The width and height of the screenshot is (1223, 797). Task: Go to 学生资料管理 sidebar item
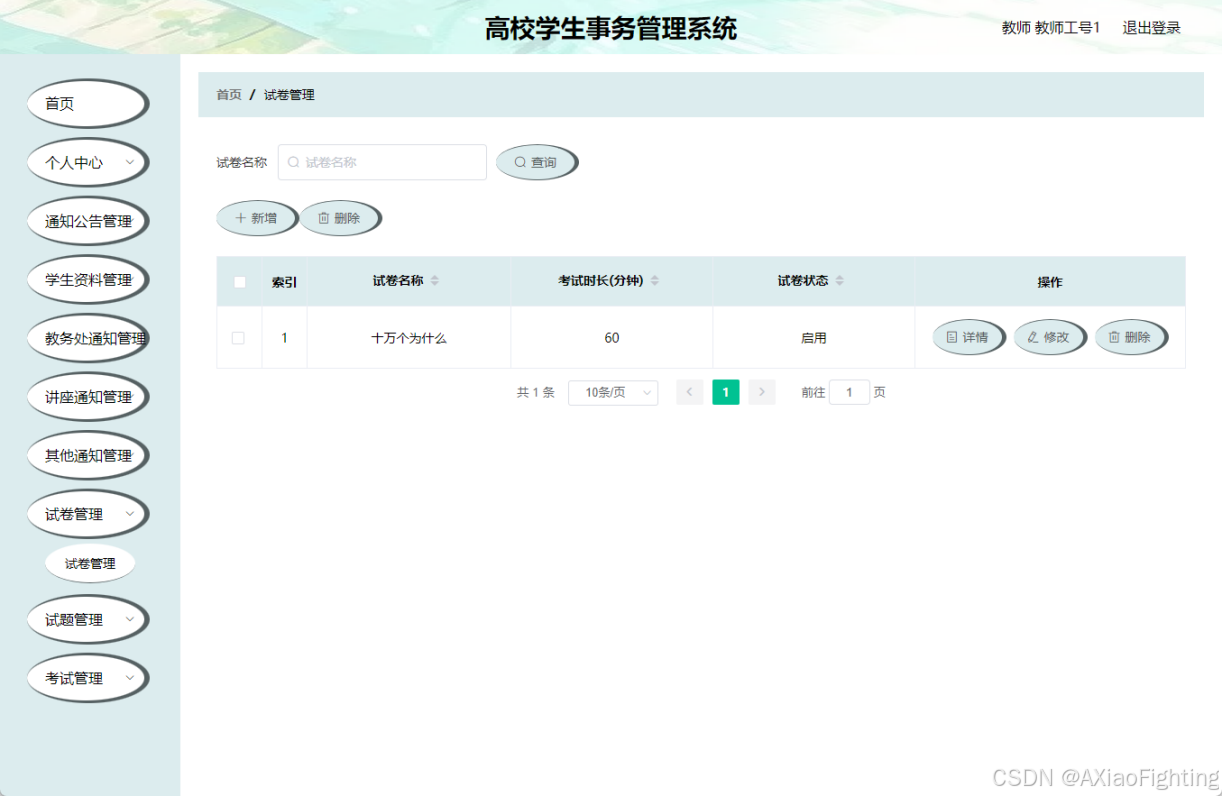(x=87, y=280)
